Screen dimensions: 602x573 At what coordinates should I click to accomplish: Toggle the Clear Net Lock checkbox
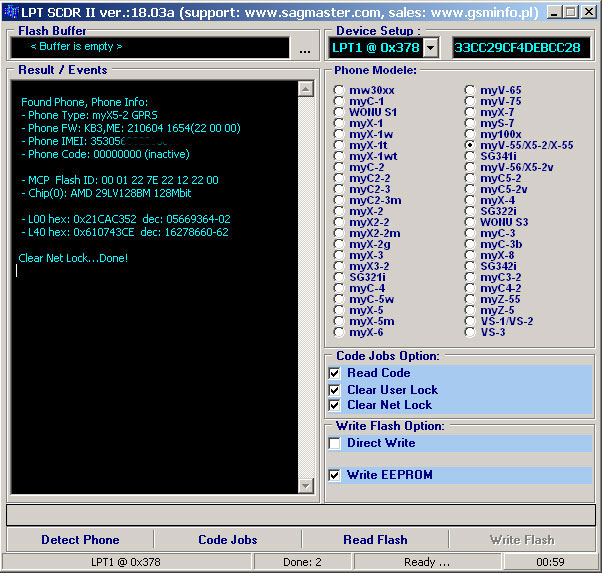pyautogui.click(x=334, y=405)
